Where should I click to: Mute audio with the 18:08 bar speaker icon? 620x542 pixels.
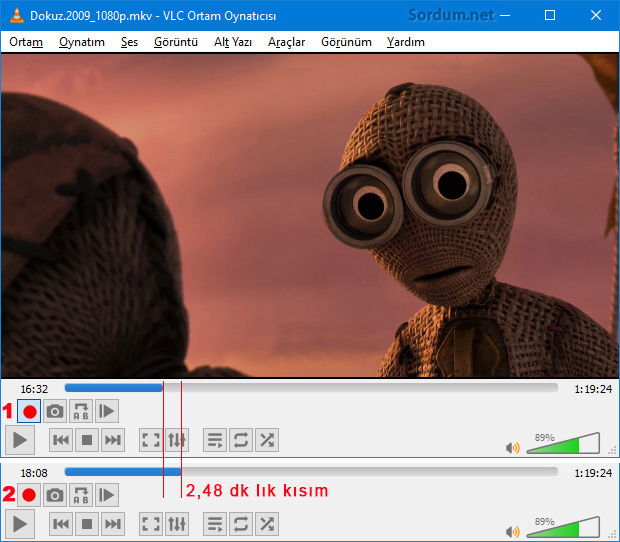pyautogui.click(x=513, y=531)
